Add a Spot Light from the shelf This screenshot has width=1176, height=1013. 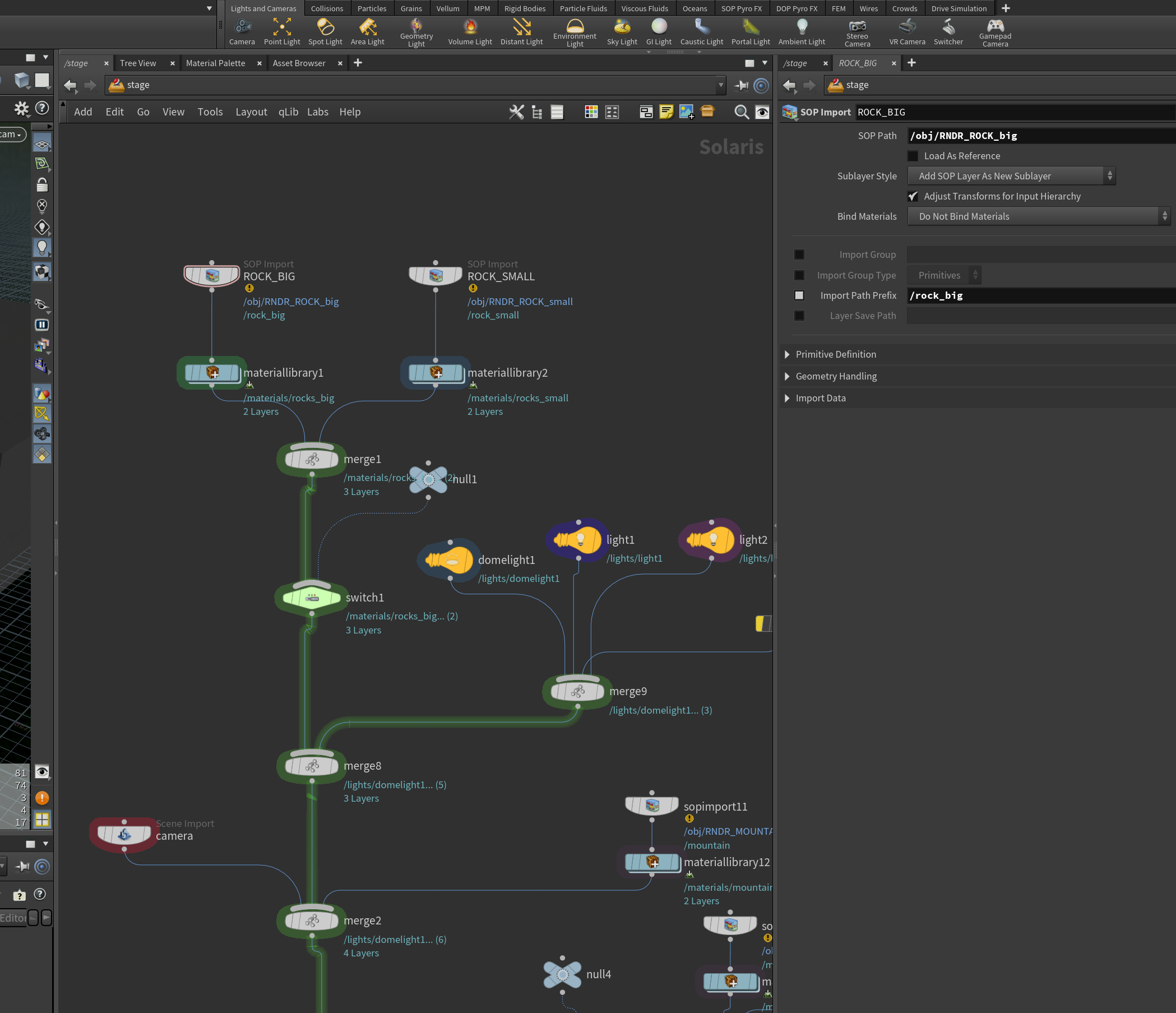(x=325, y=31)
